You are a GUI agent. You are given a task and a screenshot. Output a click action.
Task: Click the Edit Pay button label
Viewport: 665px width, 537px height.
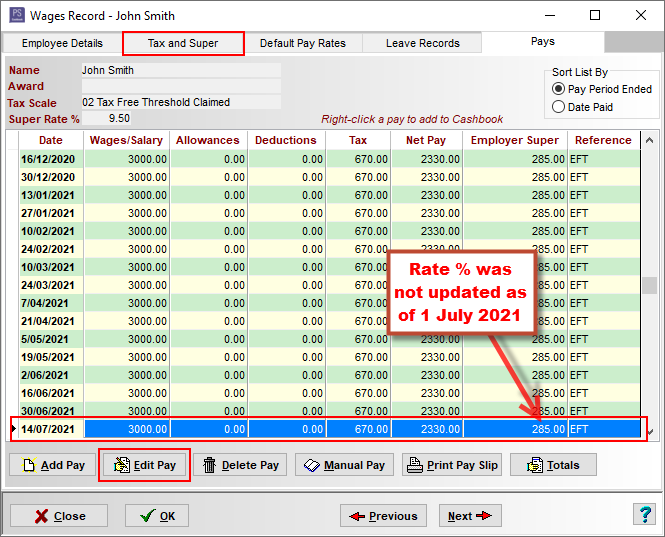click(155, 465)
